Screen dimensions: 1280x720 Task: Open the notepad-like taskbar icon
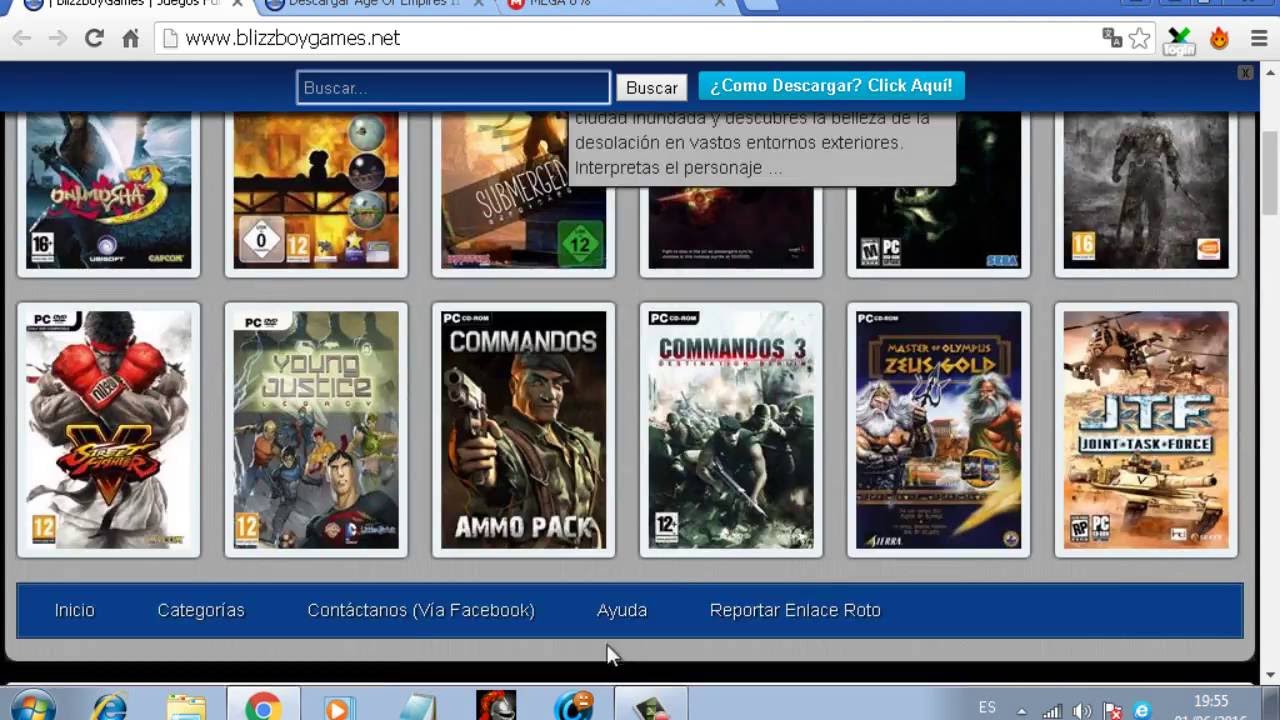[x=418, y=707]
